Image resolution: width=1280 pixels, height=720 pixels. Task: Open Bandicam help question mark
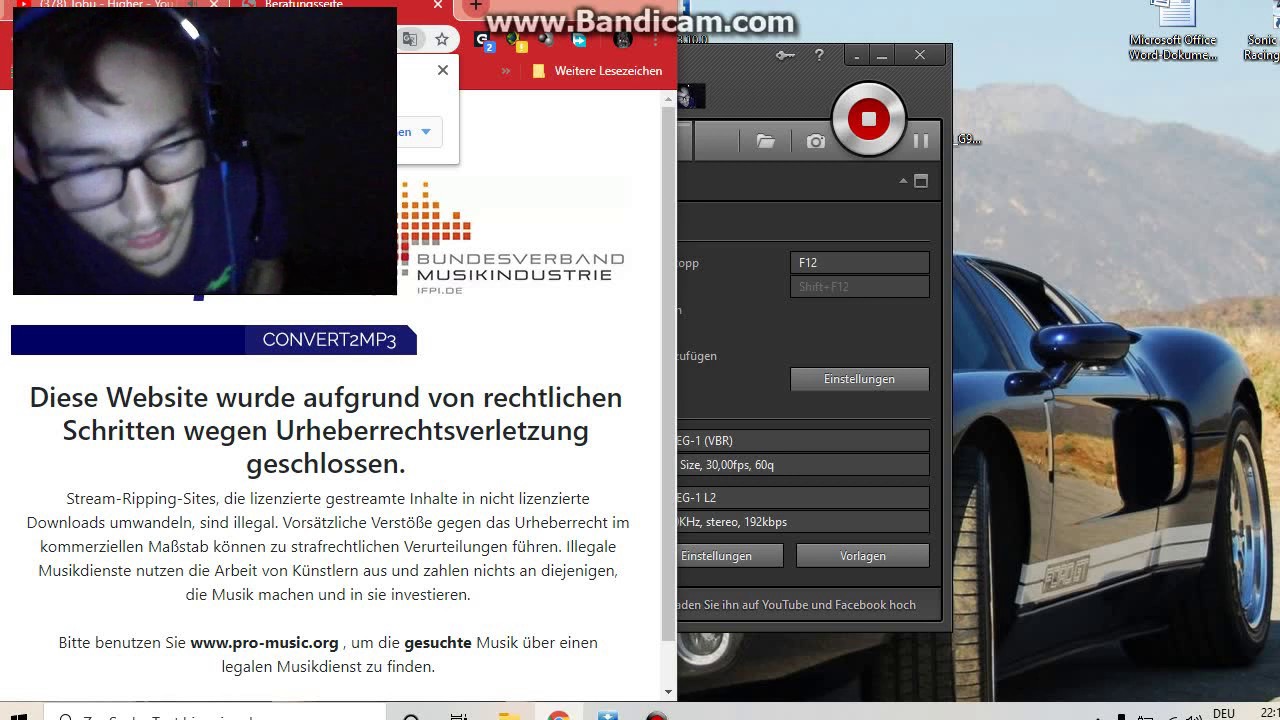coord(819,56)
